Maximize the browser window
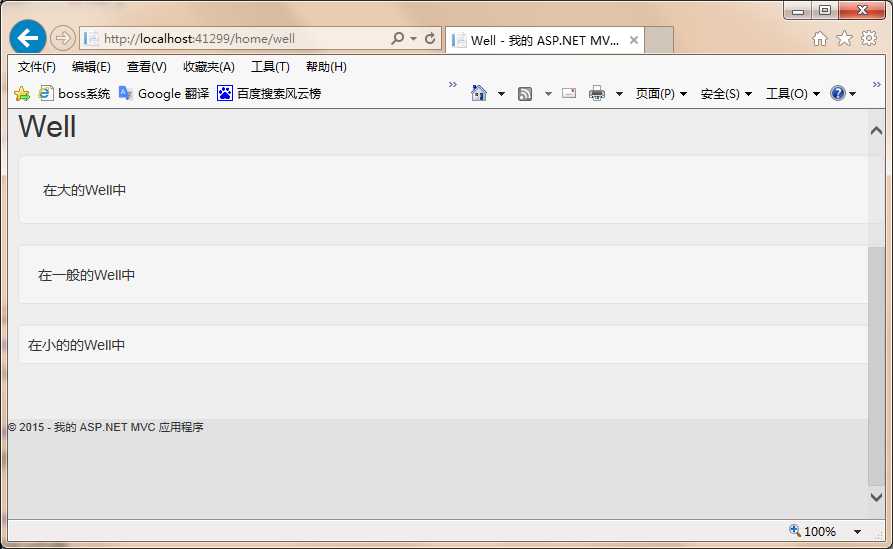Screen dimensions: 893x549 coord(825,10)
